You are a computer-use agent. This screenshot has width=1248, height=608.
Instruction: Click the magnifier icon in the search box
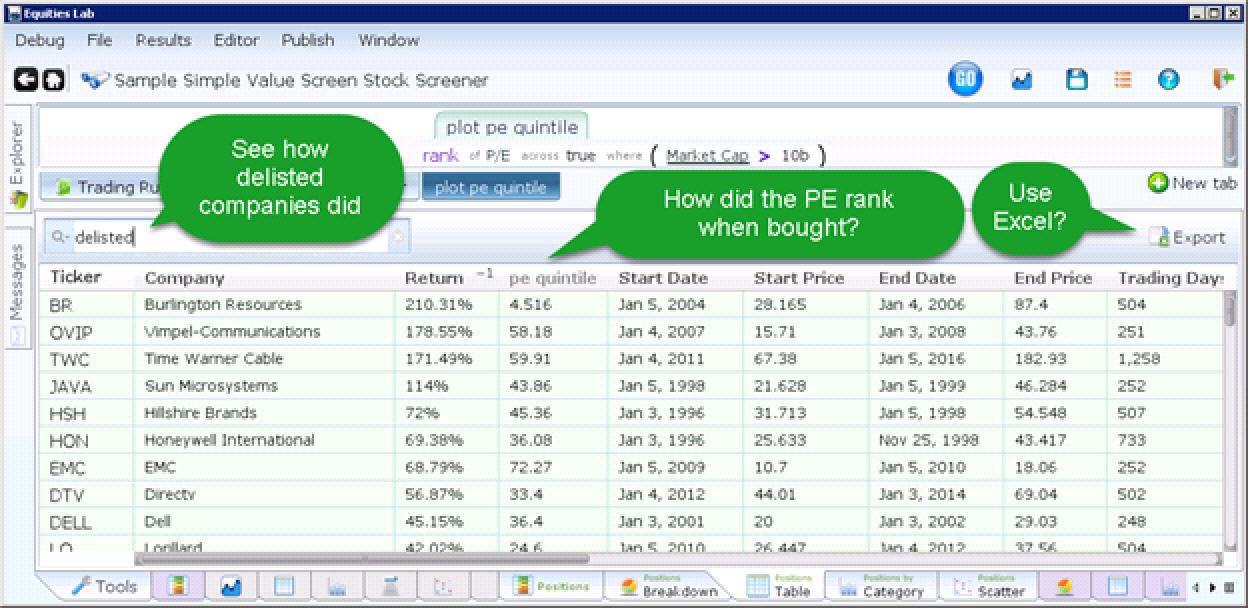pyautogui.click(x=60, y=237)
